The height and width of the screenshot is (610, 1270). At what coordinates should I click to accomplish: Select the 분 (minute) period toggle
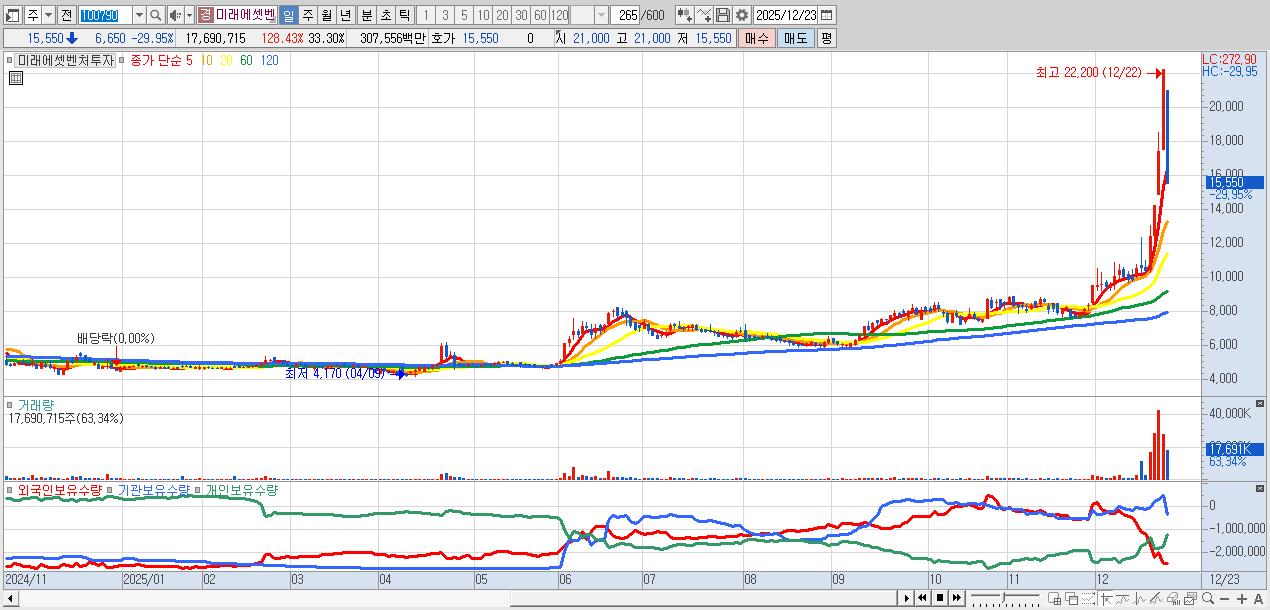[x=366, y=15]
